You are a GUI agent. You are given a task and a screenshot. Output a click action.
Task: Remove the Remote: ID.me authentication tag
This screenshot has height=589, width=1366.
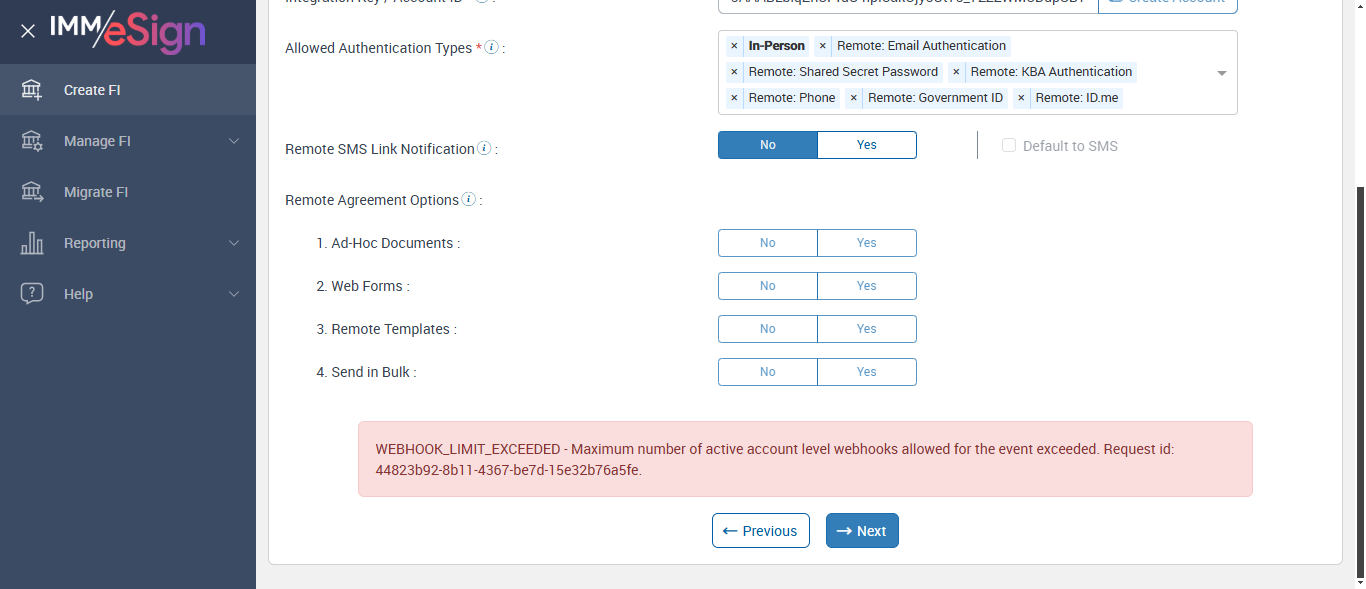(1021, 98)
